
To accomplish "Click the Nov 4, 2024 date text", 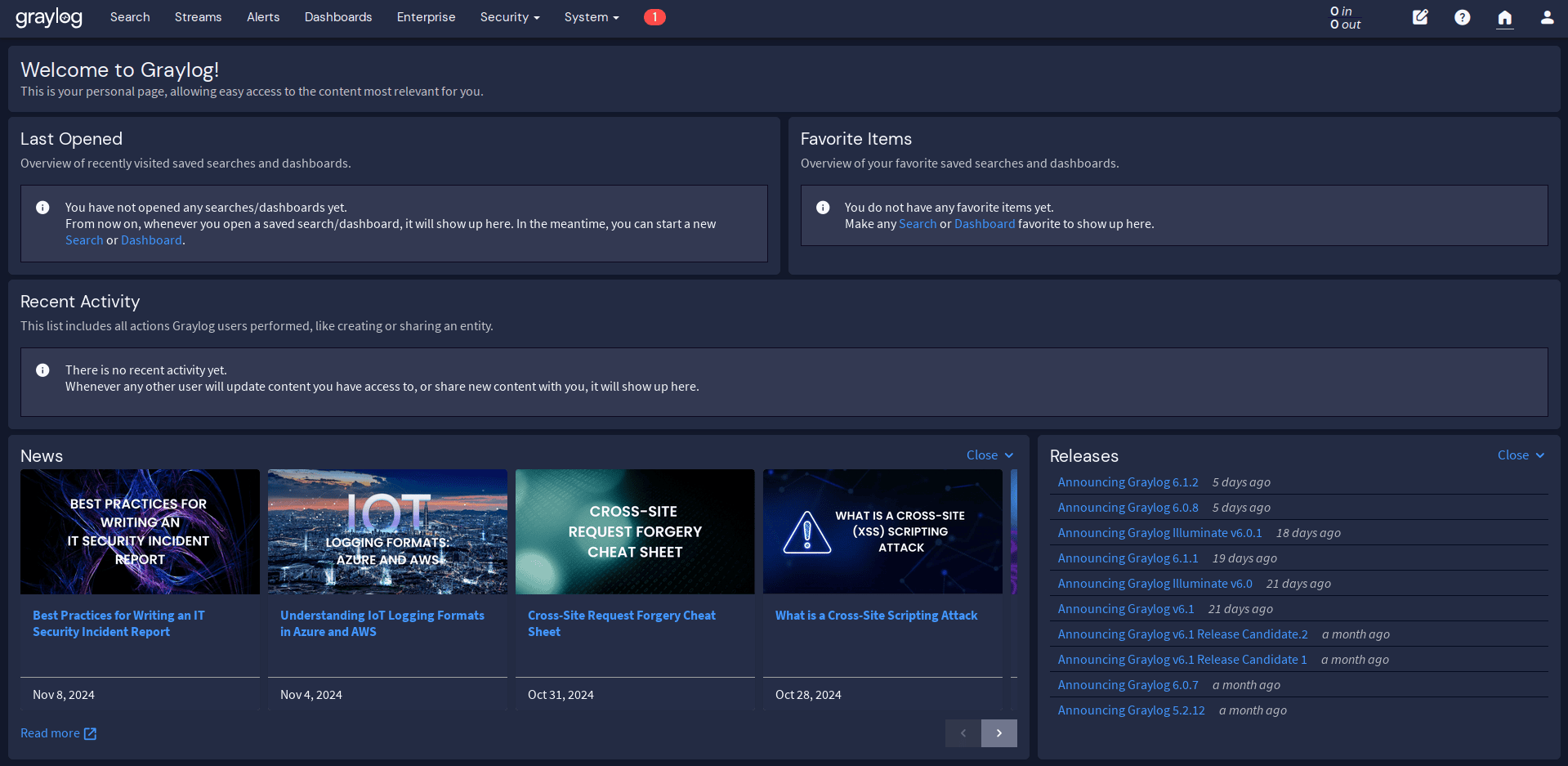I will [x=311, y=695].
